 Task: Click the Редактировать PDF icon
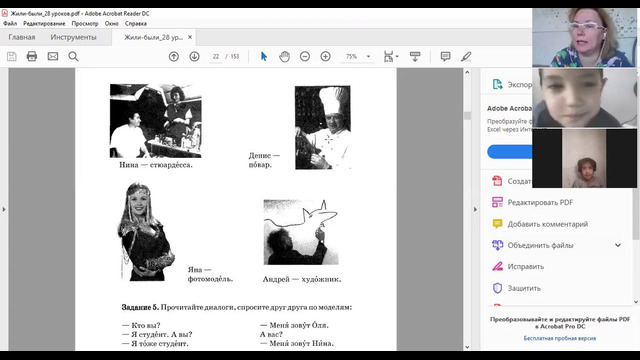coord(497,202)
